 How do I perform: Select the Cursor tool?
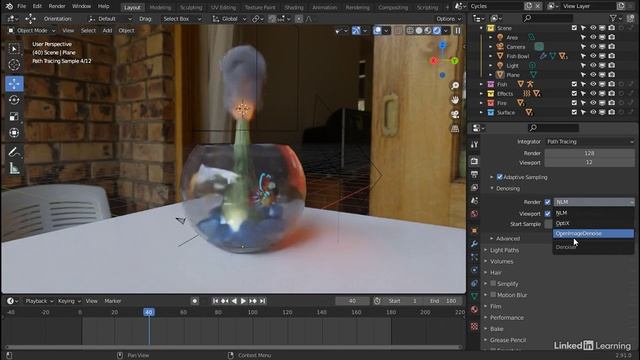(x=14, y=65)
